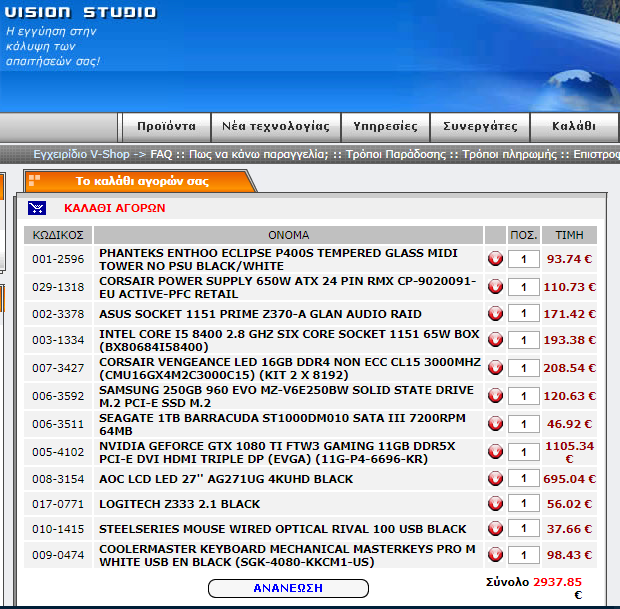The width and height of the screenshot is (620, 609).
Task: Click product code 005-4102
Action: click(x=58, y=452)
